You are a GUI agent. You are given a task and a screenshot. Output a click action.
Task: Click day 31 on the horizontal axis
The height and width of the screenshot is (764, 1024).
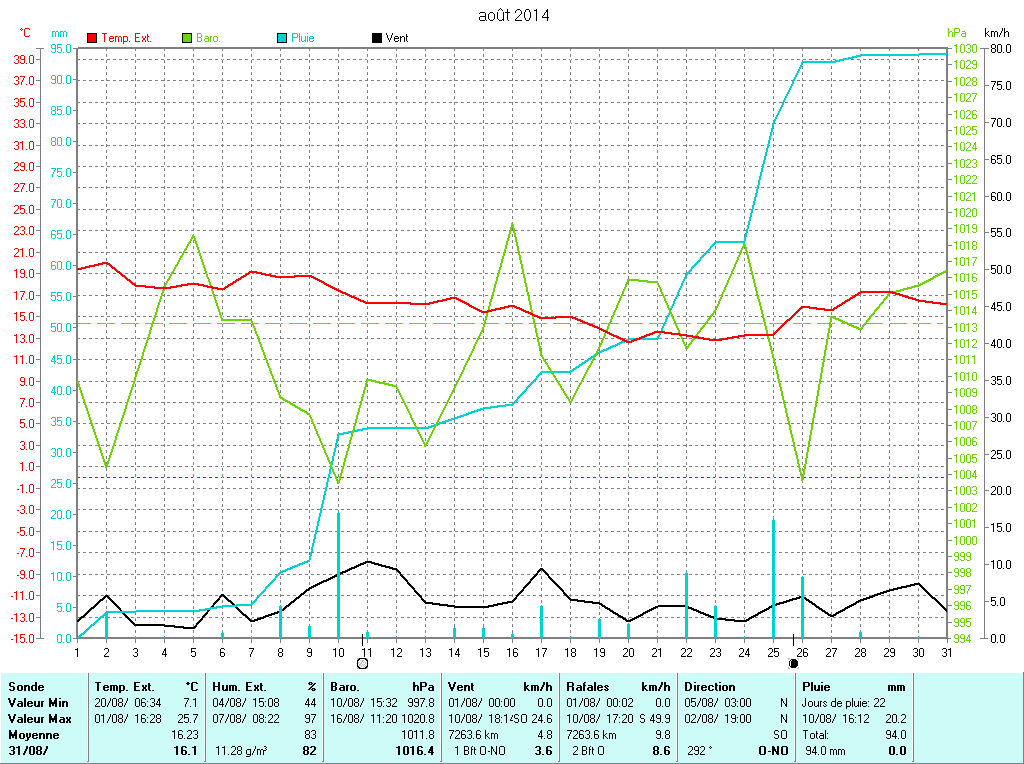click(x=946, y=652)
